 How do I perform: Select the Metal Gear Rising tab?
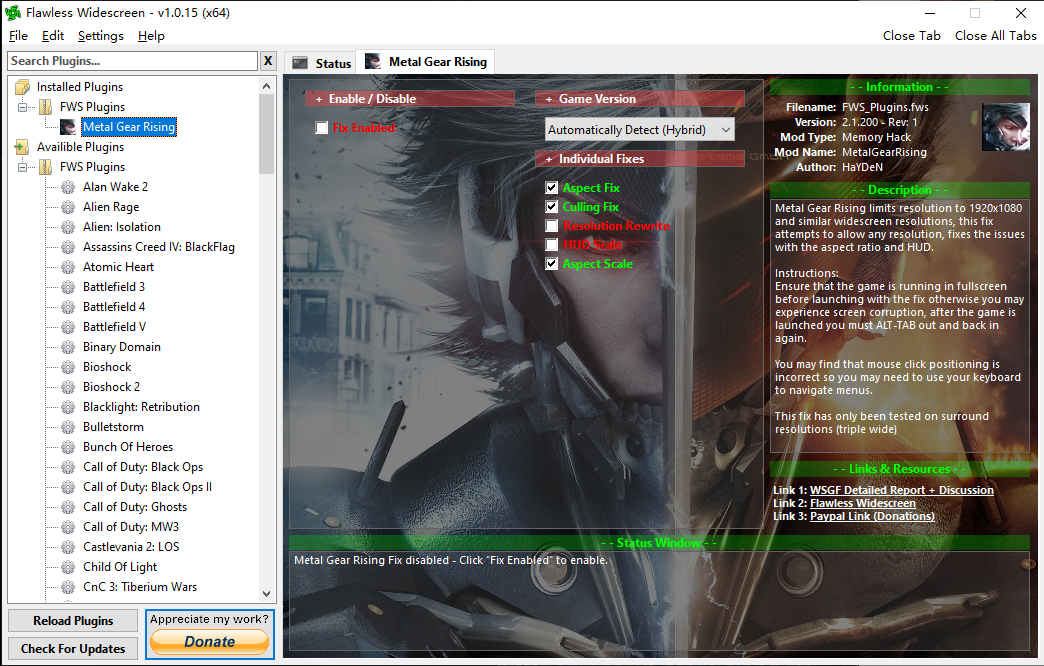pyautogui.click(x=426, y=61)
